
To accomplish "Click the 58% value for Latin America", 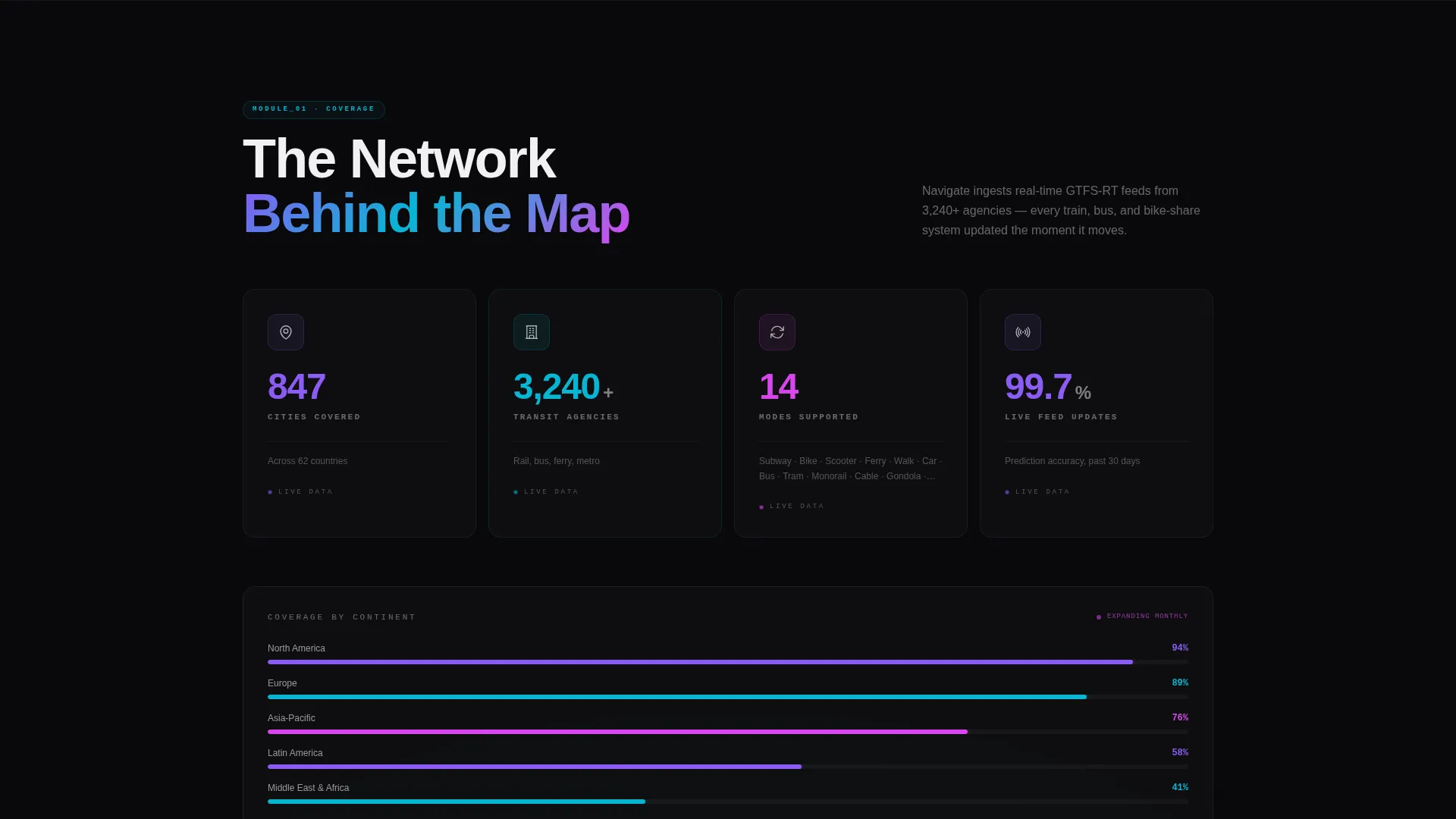I will pyautogui.click(x=1180, y=752).
